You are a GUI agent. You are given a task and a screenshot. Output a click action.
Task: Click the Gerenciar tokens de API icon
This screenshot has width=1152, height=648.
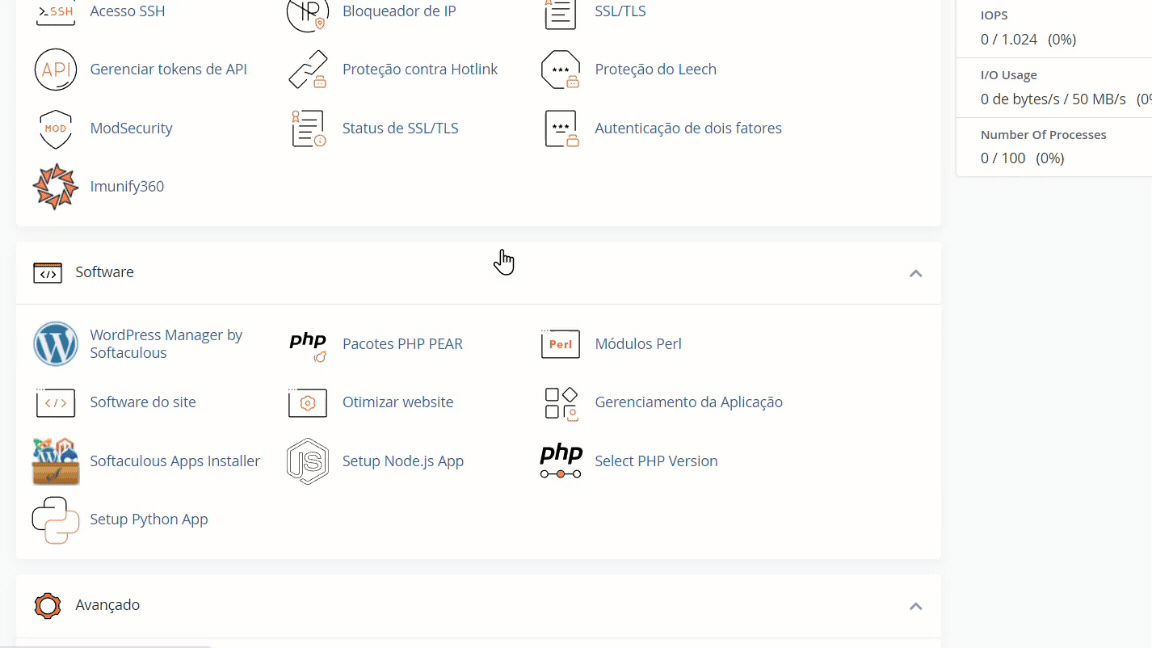point(55,70)
